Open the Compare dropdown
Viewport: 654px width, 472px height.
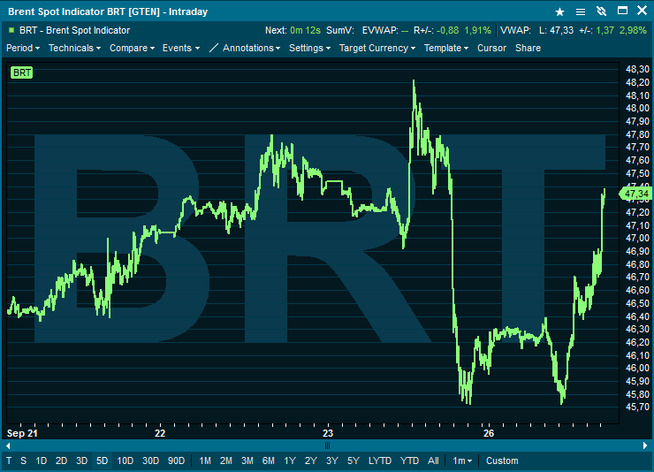(x=132, y=48)
